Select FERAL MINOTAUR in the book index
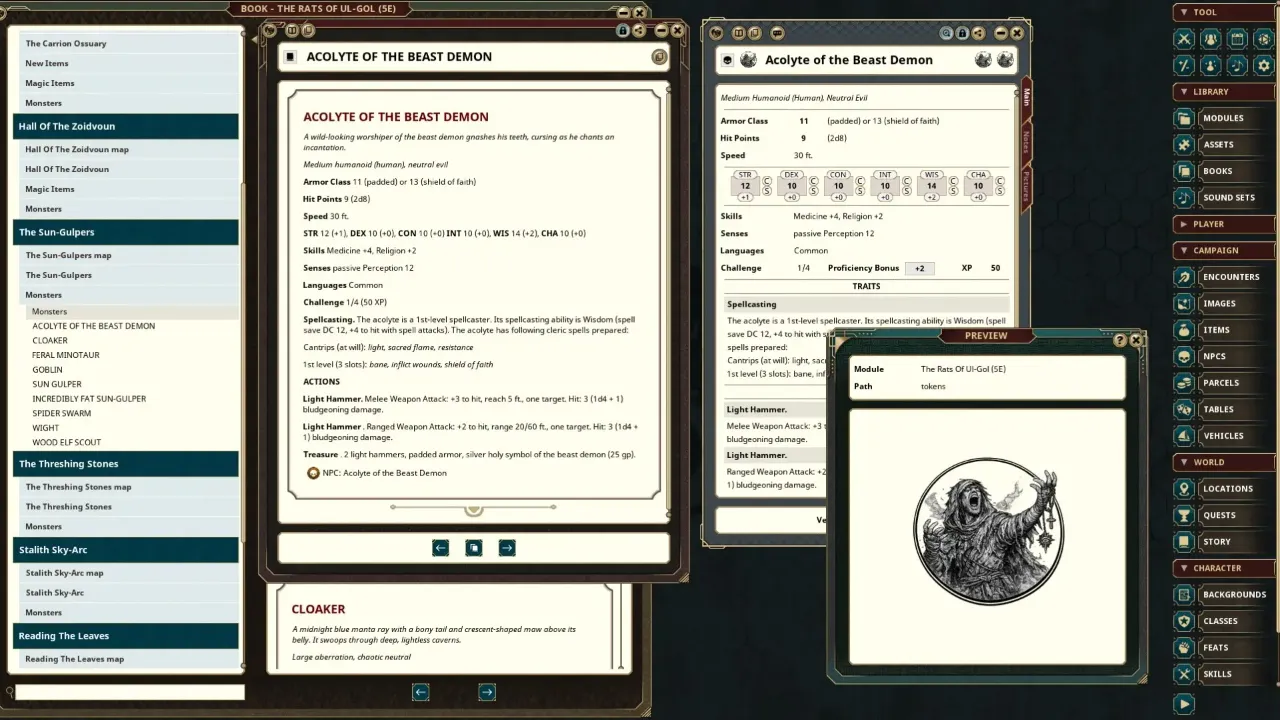Viewport: 1280px width, 720px height. (x=66, y=355)
